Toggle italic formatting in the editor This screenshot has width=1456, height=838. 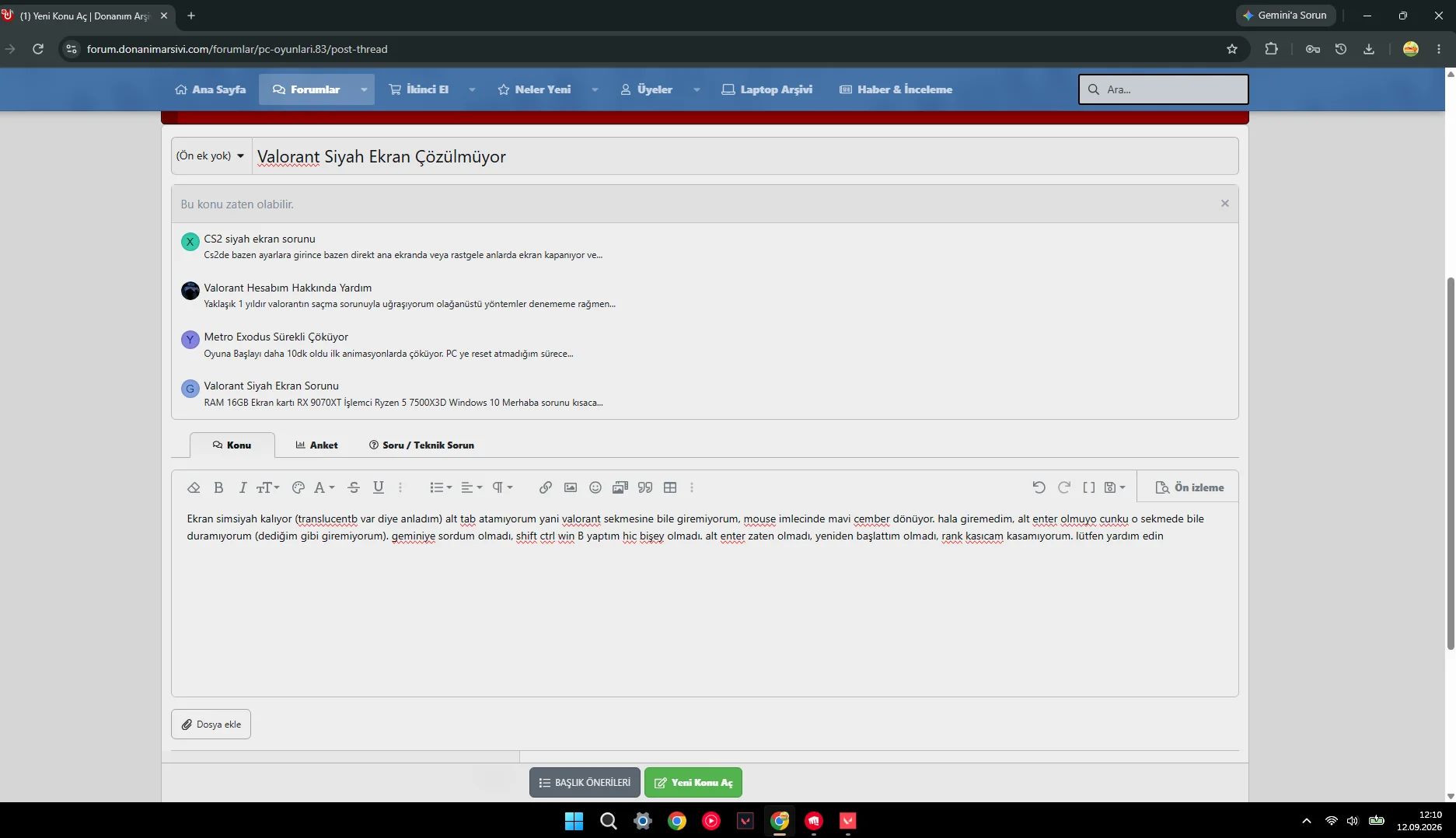tap(243, 487)
